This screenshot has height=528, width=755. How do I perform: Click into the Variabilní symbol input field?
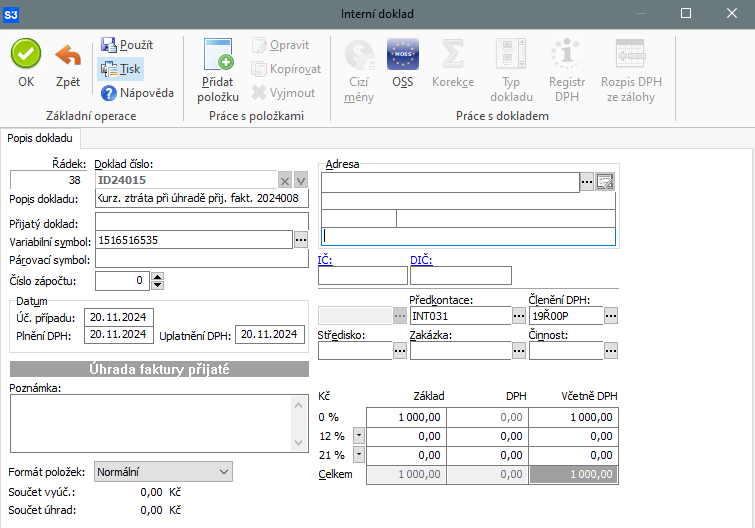coord(192,240)
